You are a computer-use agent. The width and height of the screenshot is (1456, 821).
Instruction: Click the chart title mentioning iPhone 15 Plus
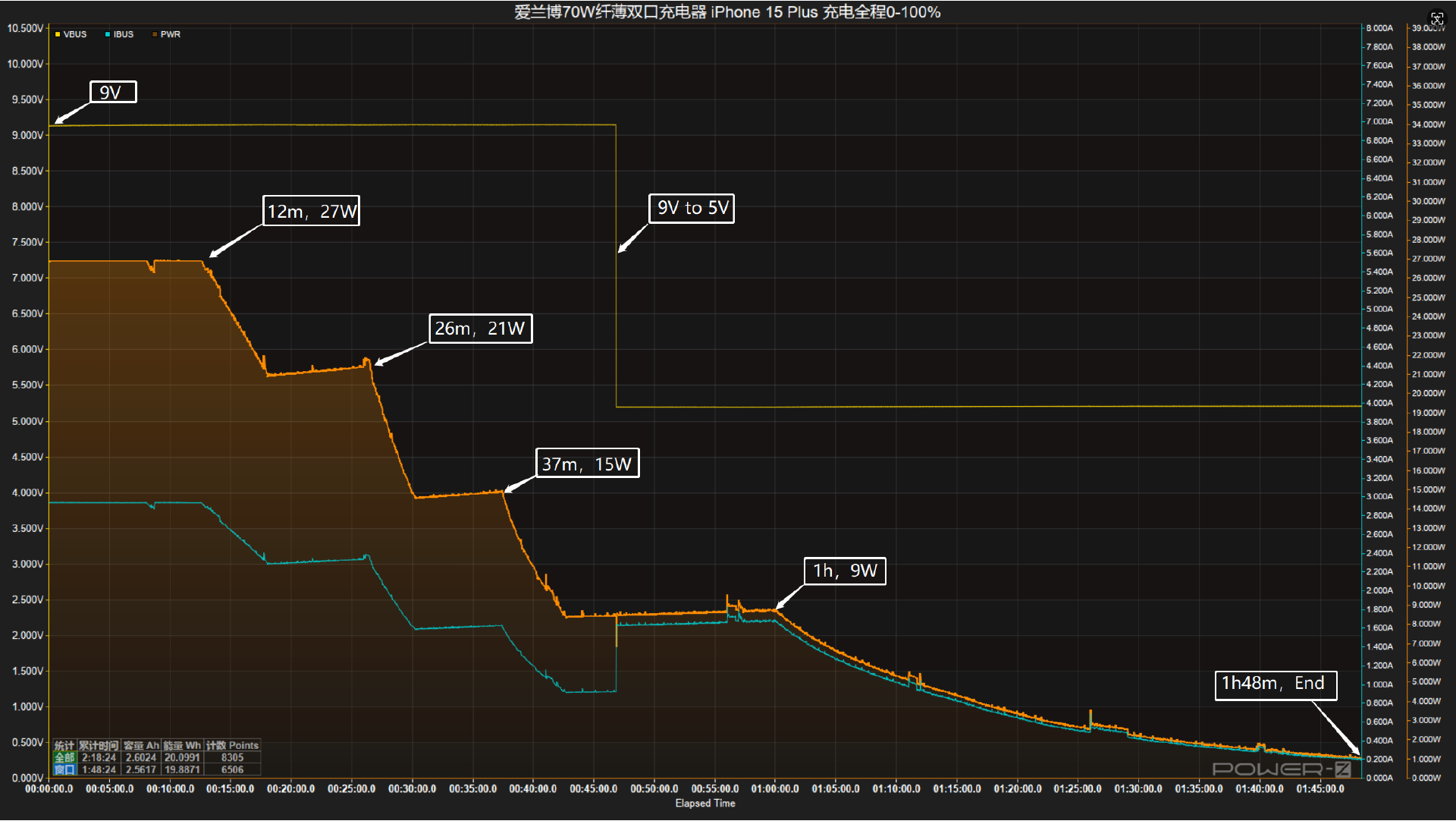[727, 12]
